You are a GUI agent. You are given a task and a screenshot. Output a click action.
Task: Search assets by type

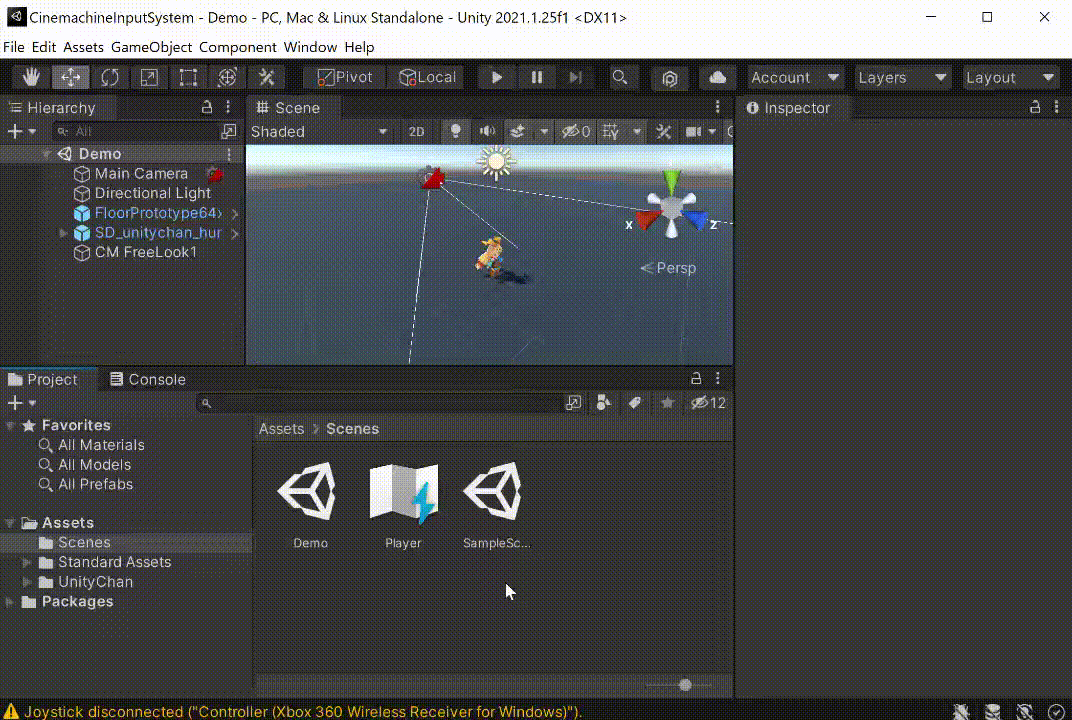coord(603,403)
